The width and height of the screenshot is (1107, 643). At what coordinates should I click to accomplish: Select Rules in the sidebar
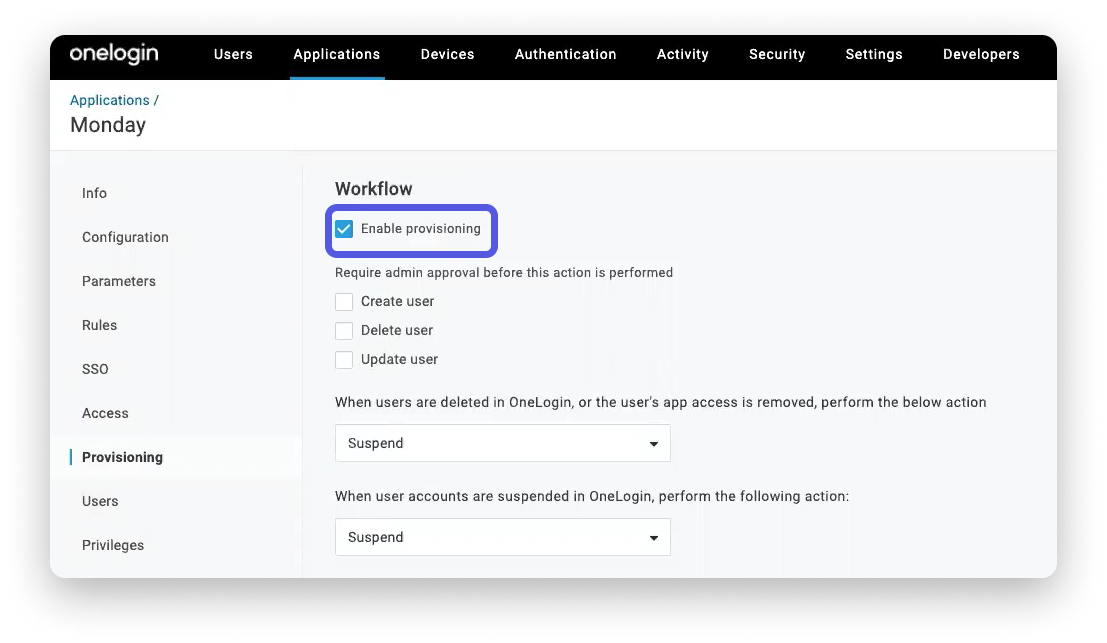click(x=99, y=325)
